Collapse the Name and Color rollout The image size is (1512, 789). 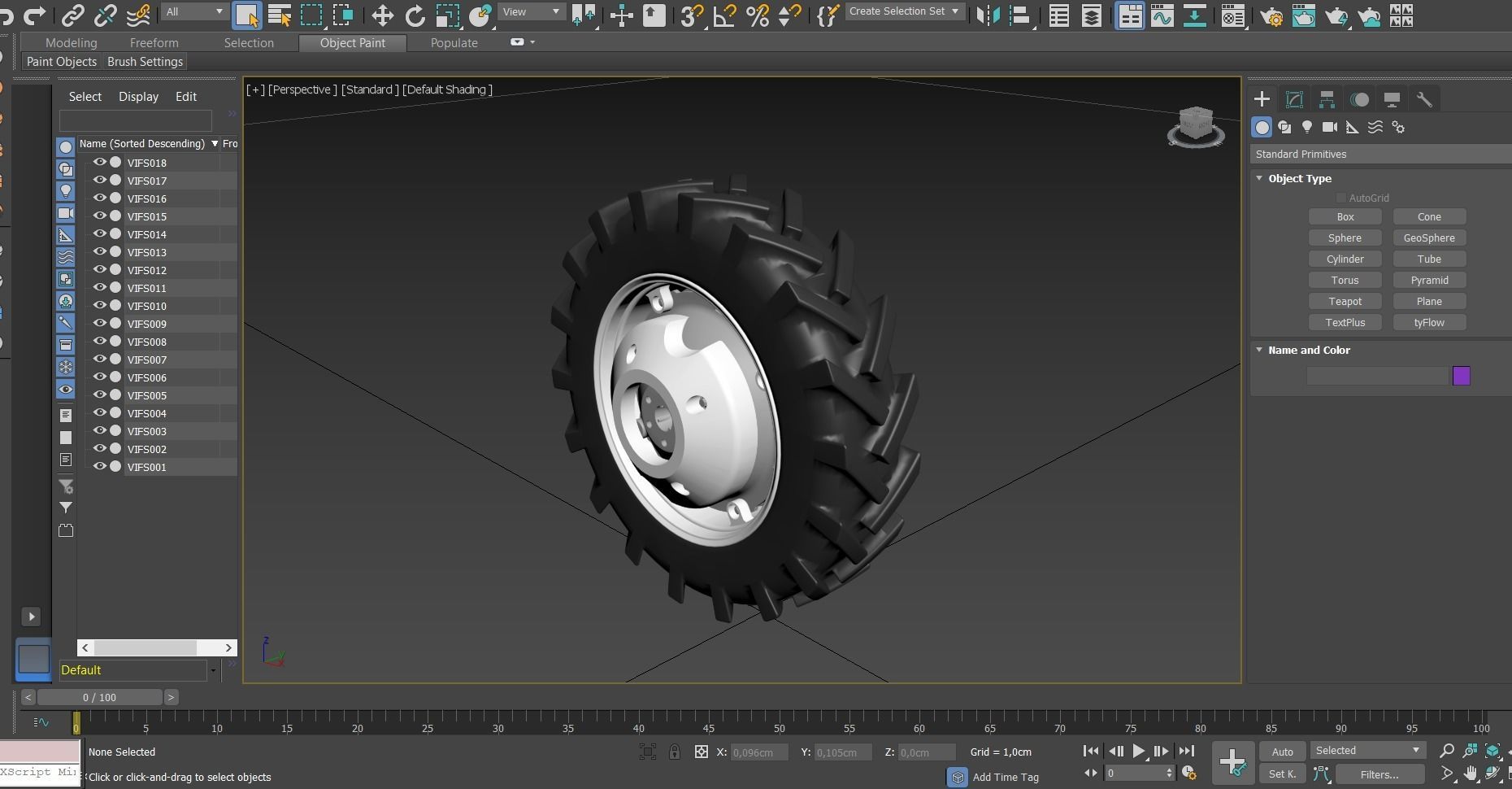1259,350
